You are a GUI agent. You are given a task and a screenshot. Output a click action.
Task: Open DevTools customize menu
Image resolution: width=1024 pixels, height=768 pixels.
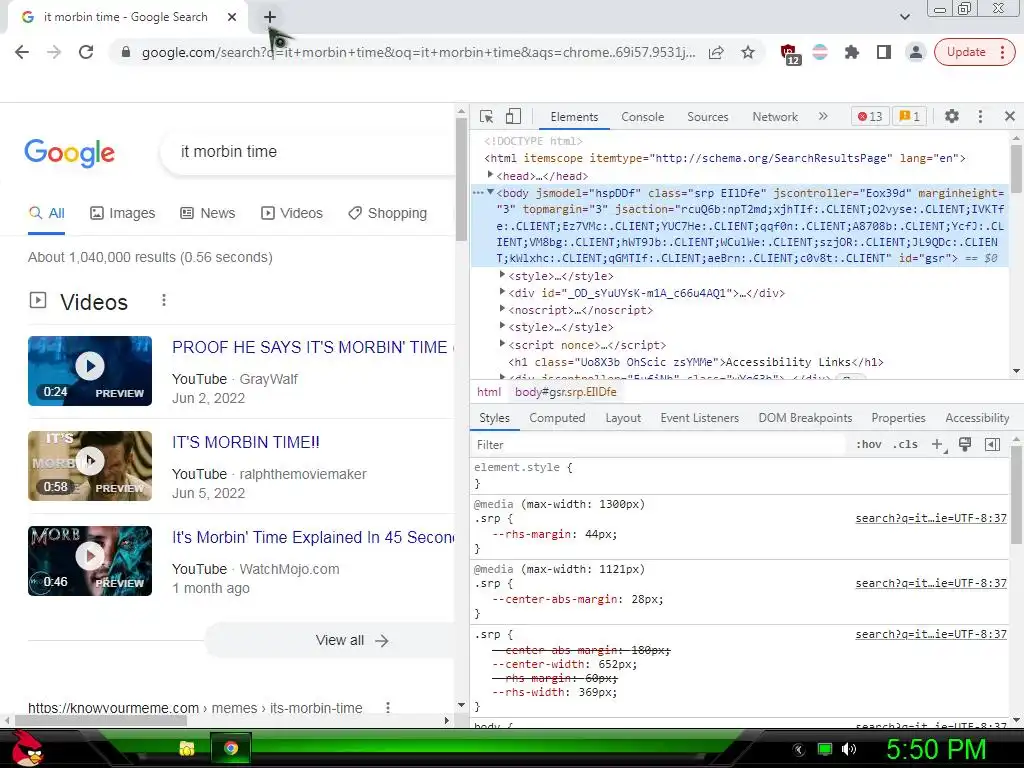[x=980, y=116]
